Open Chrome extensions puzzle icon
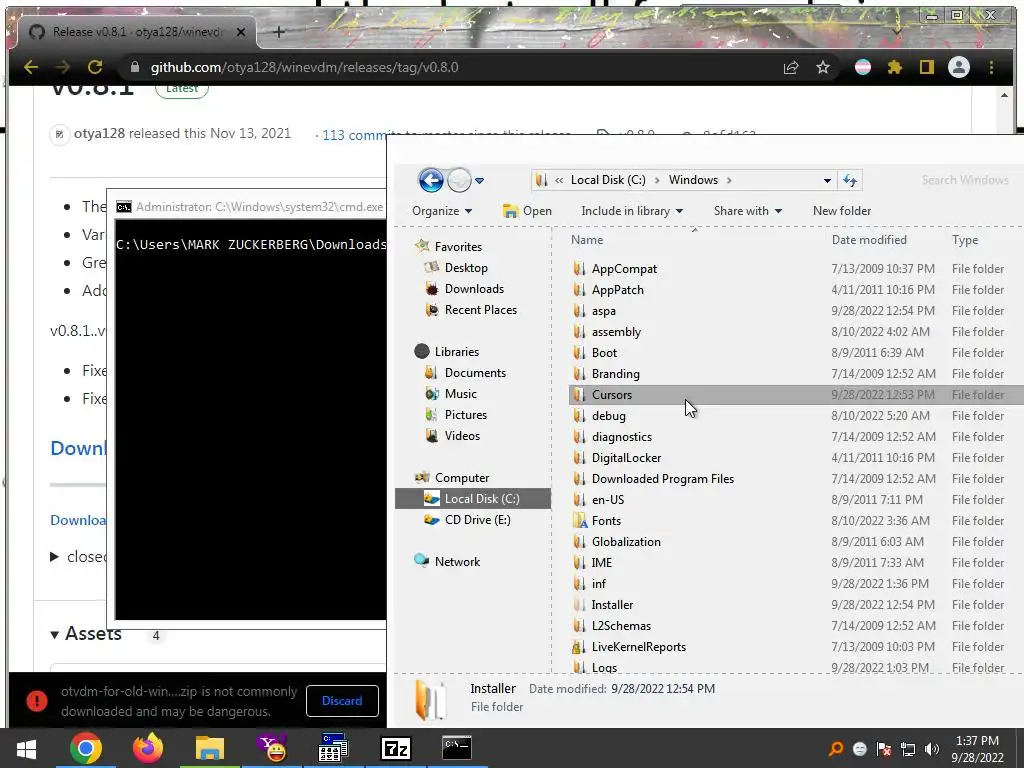Viewport: 1024px width, 768px height. coord(895,67)
